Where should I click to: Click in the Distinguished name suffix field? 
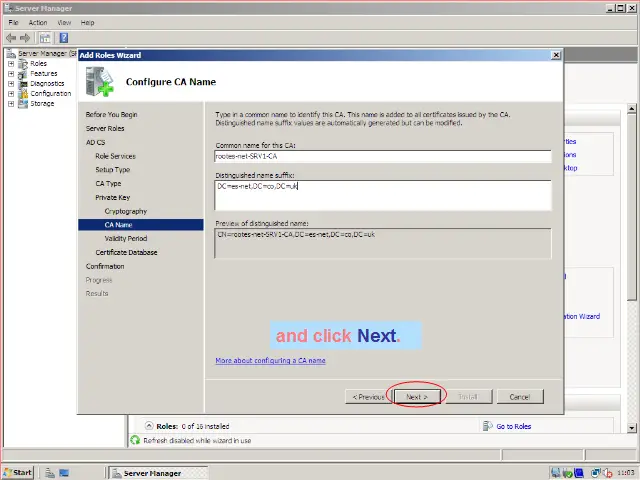pos(383,195)
